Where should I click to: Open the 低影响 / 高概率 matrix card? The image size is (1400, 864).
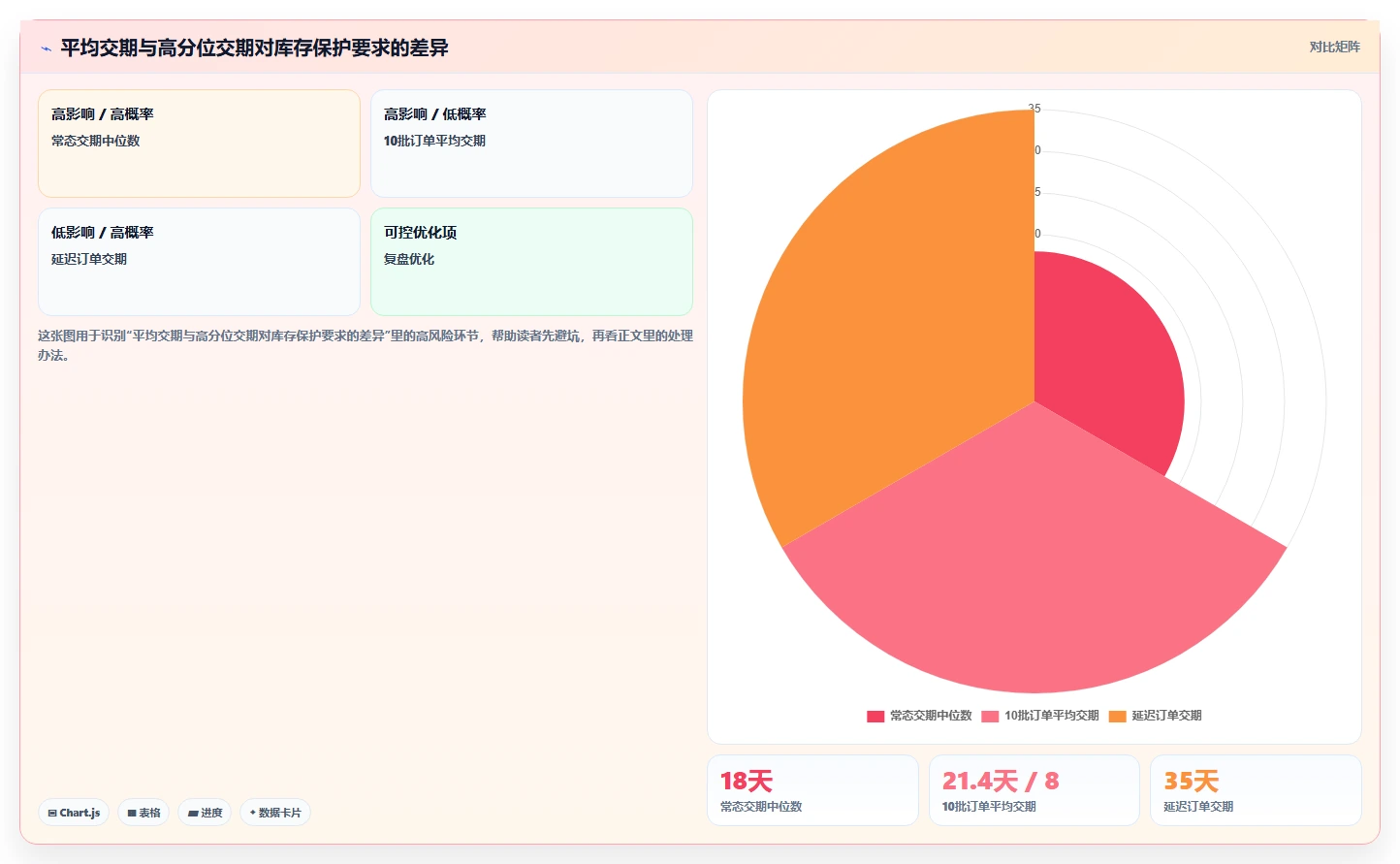[x=199, y=262]
